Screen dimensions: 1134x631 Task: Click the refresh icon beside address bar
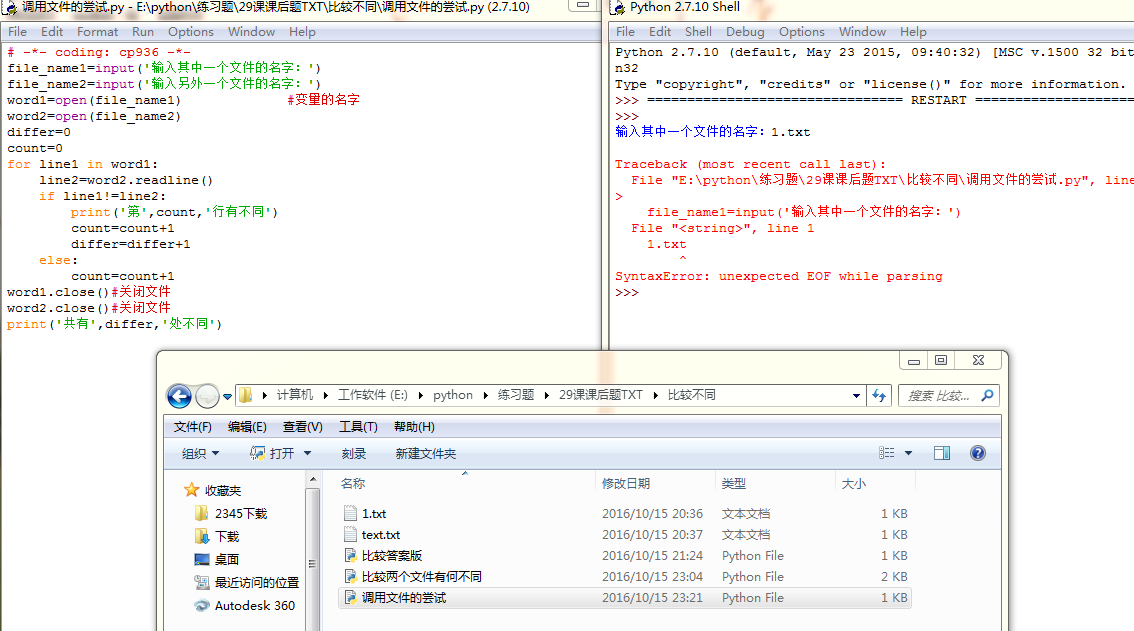pyautogui.click(x=879, y=395)
